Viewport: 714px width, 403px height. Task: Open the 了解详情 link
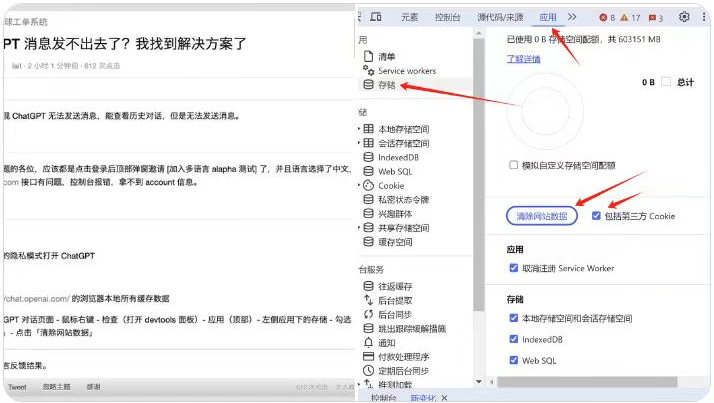tap(523, 59)
